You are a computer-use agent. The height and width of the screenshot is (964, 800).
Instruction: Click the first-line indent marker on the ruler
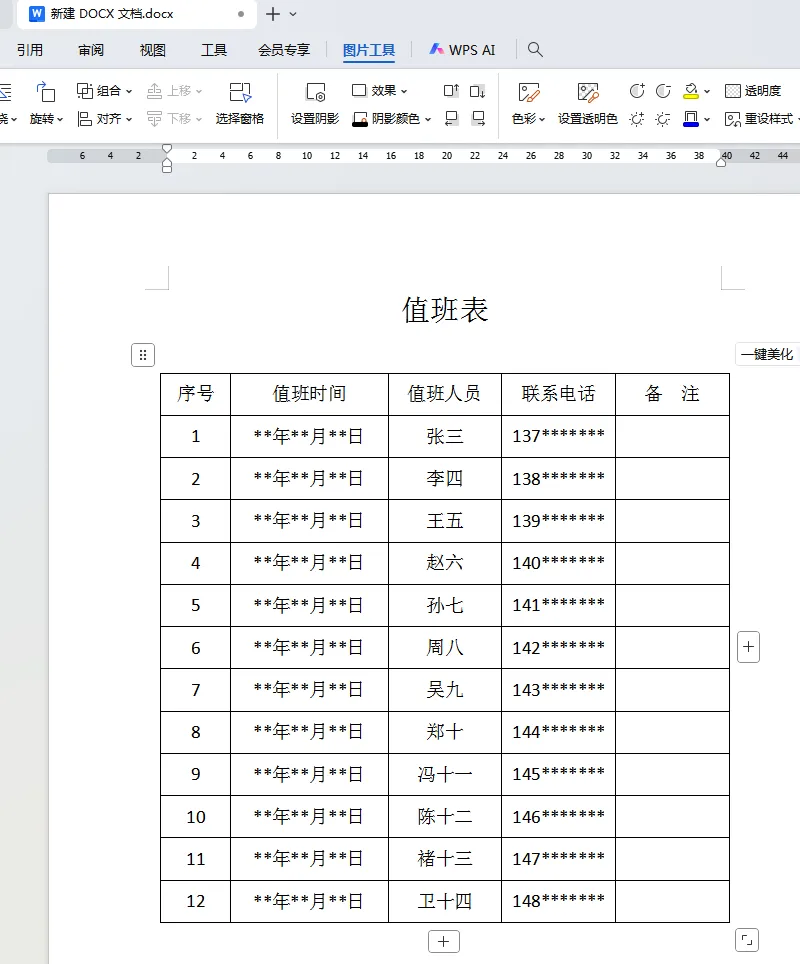click(x=167, y=149)
